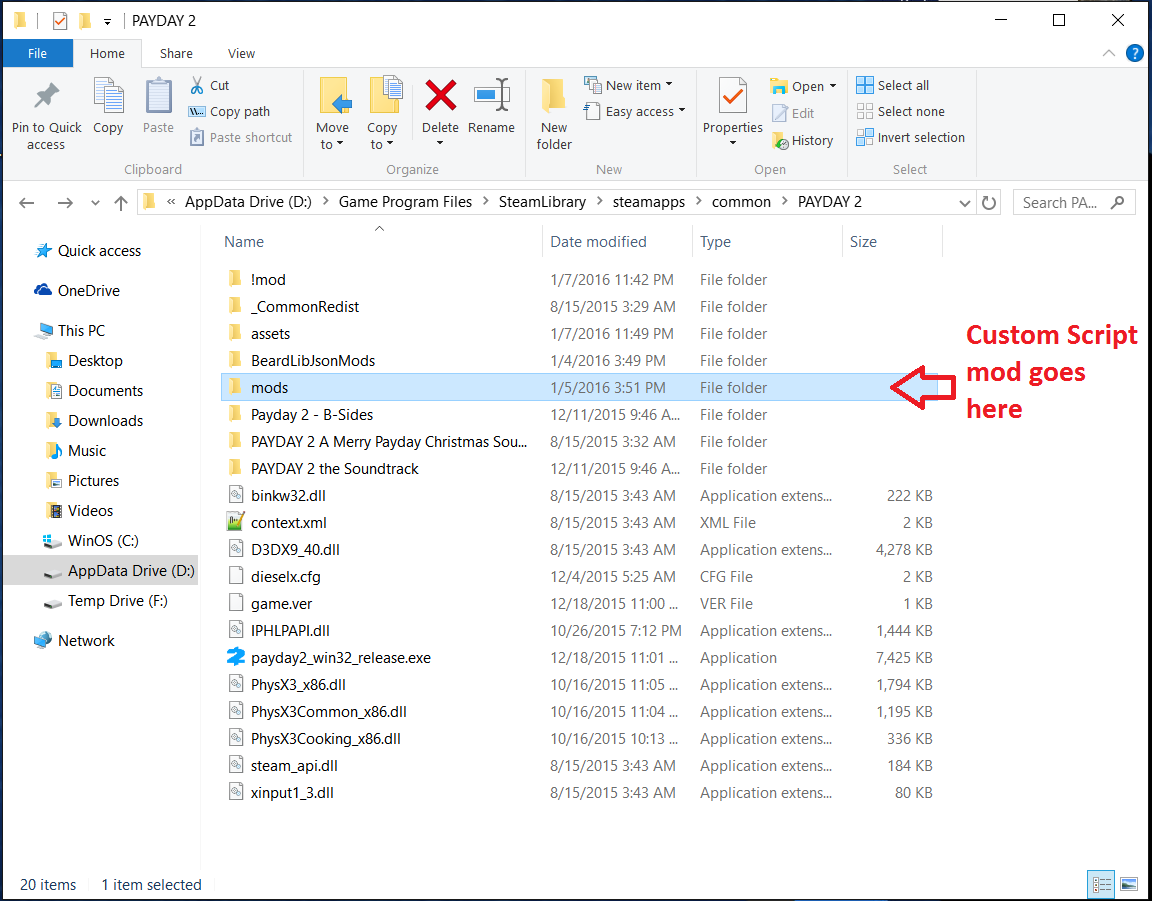Switch to the View ribbon tab
The image size is (1152, 901).
[x=241, y=53]
